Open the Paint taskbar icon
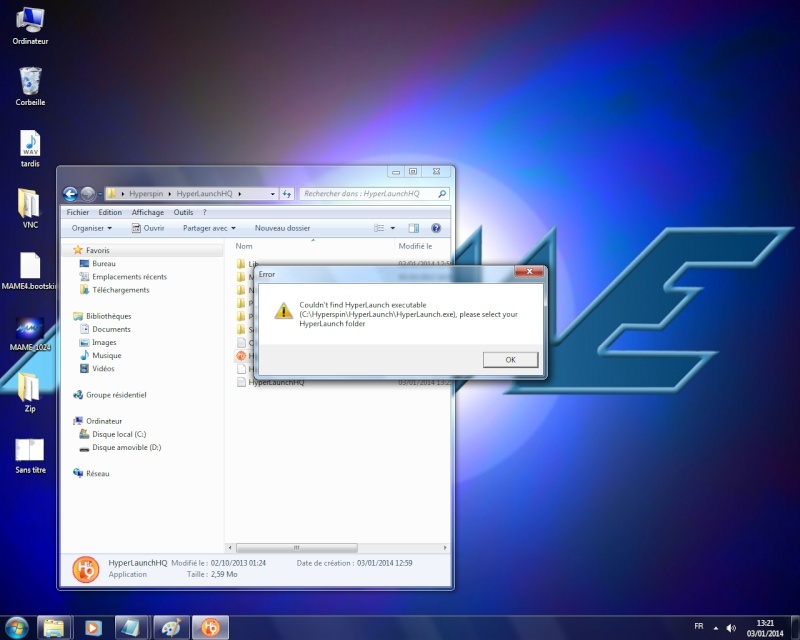The height and width of the screenshot is (640, 800). click(x=171, y=628)
